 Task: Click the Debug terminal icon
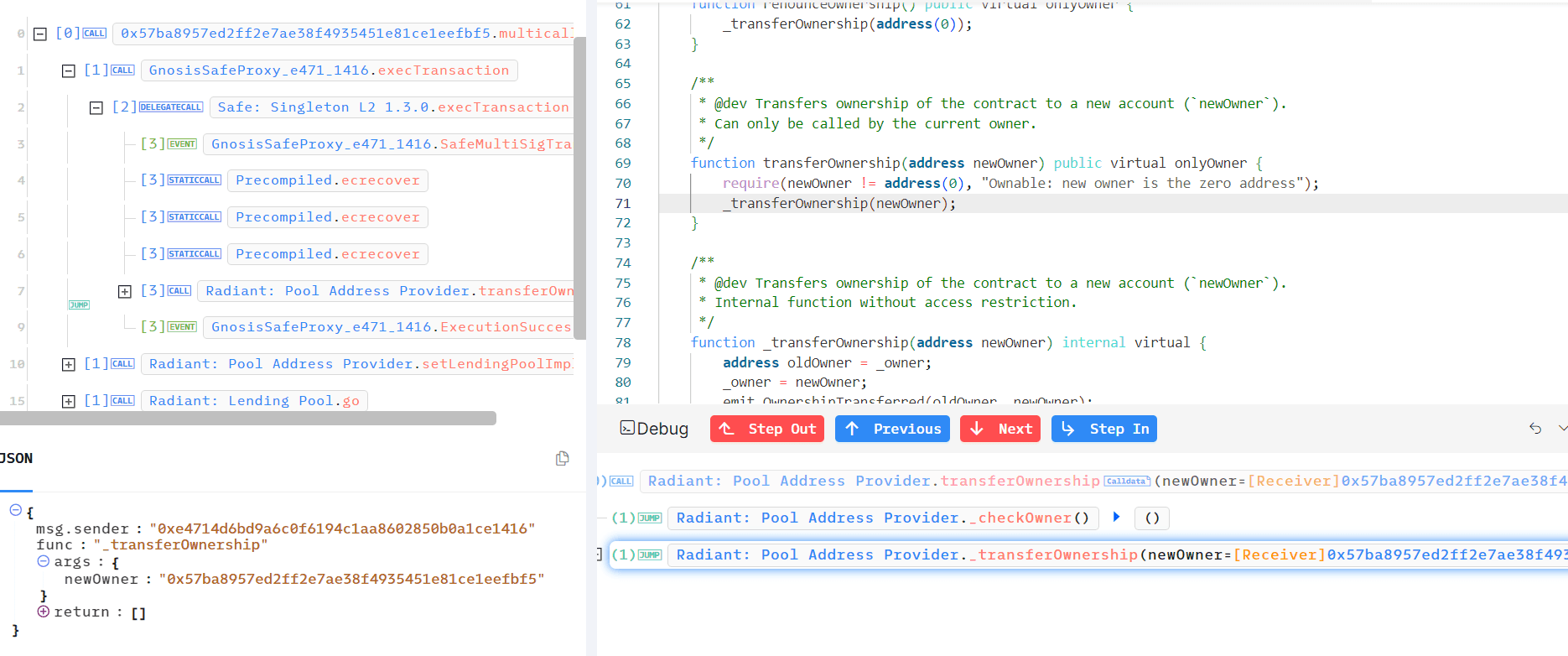pyautogui.click(x=627, y=428)
